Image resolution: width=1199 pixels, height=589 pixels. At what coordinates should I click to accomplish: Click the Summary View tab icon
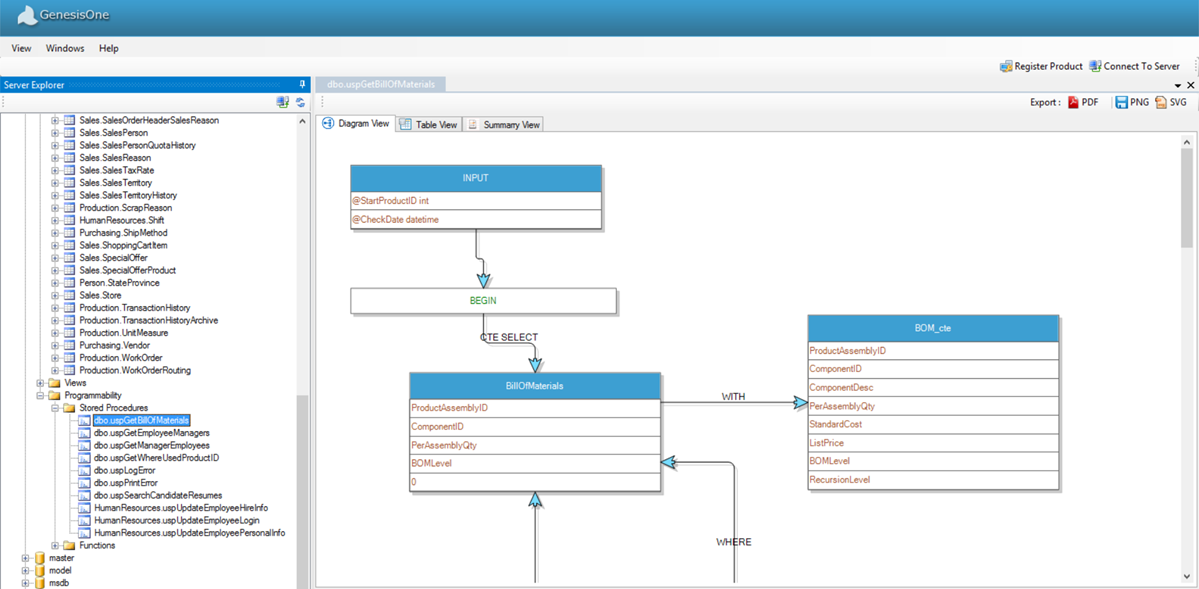click(473, 125)
